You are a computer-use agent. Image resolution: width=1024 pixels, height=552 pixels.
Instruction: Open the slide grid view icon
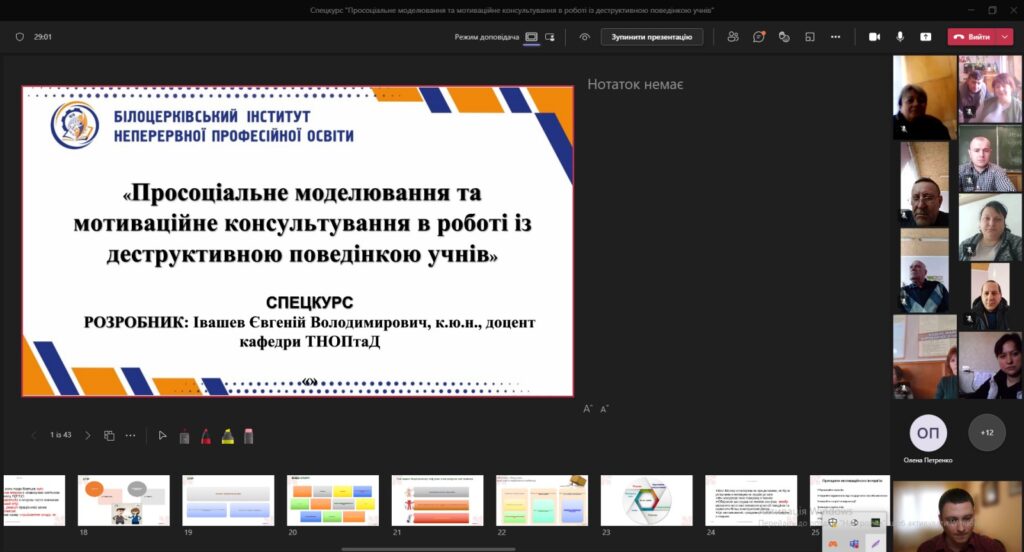pyautogui.click(x=109, y=436)
